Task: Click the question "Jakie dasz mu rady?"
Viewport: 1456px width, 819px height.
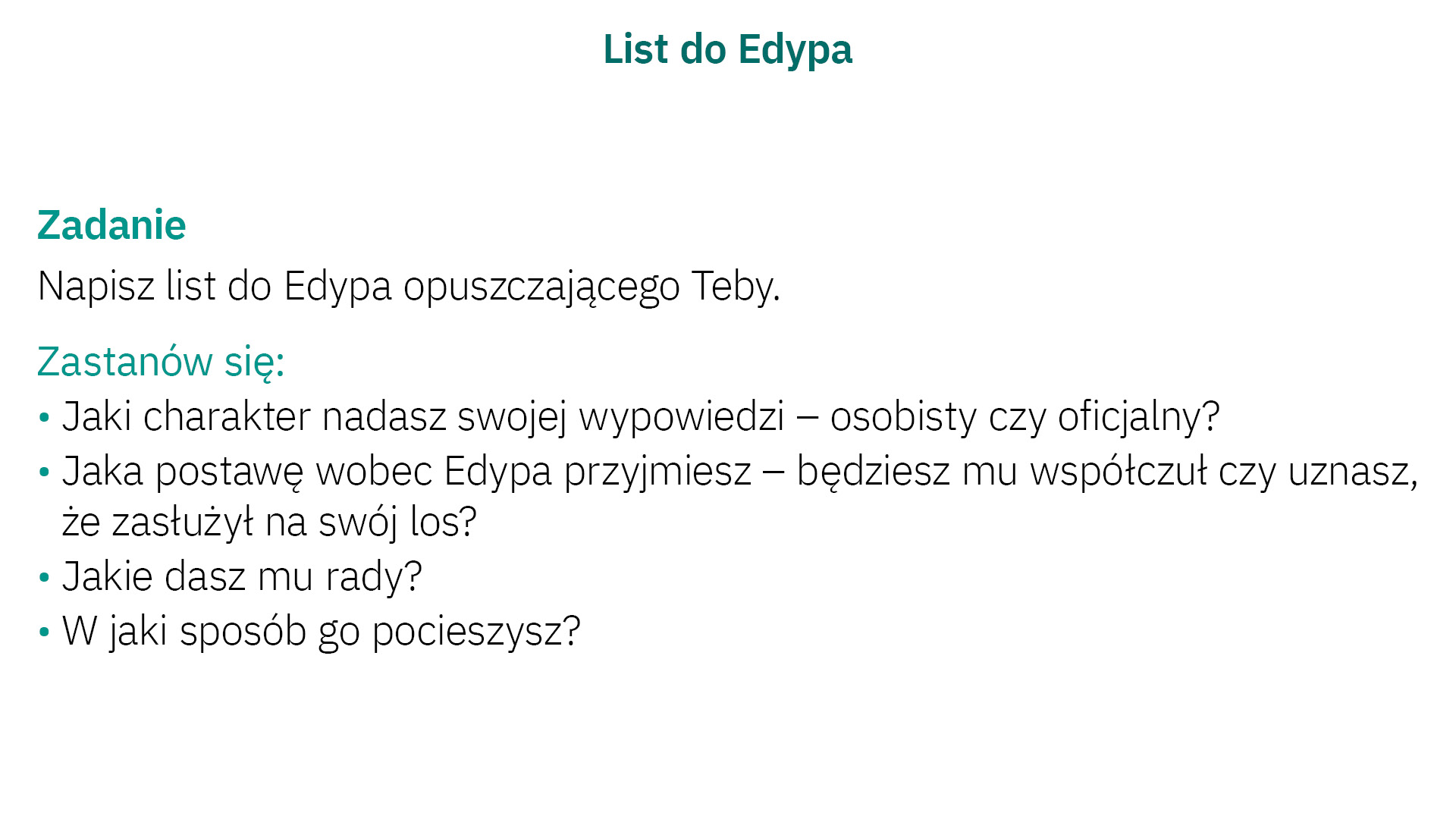Action: point(241,577)
